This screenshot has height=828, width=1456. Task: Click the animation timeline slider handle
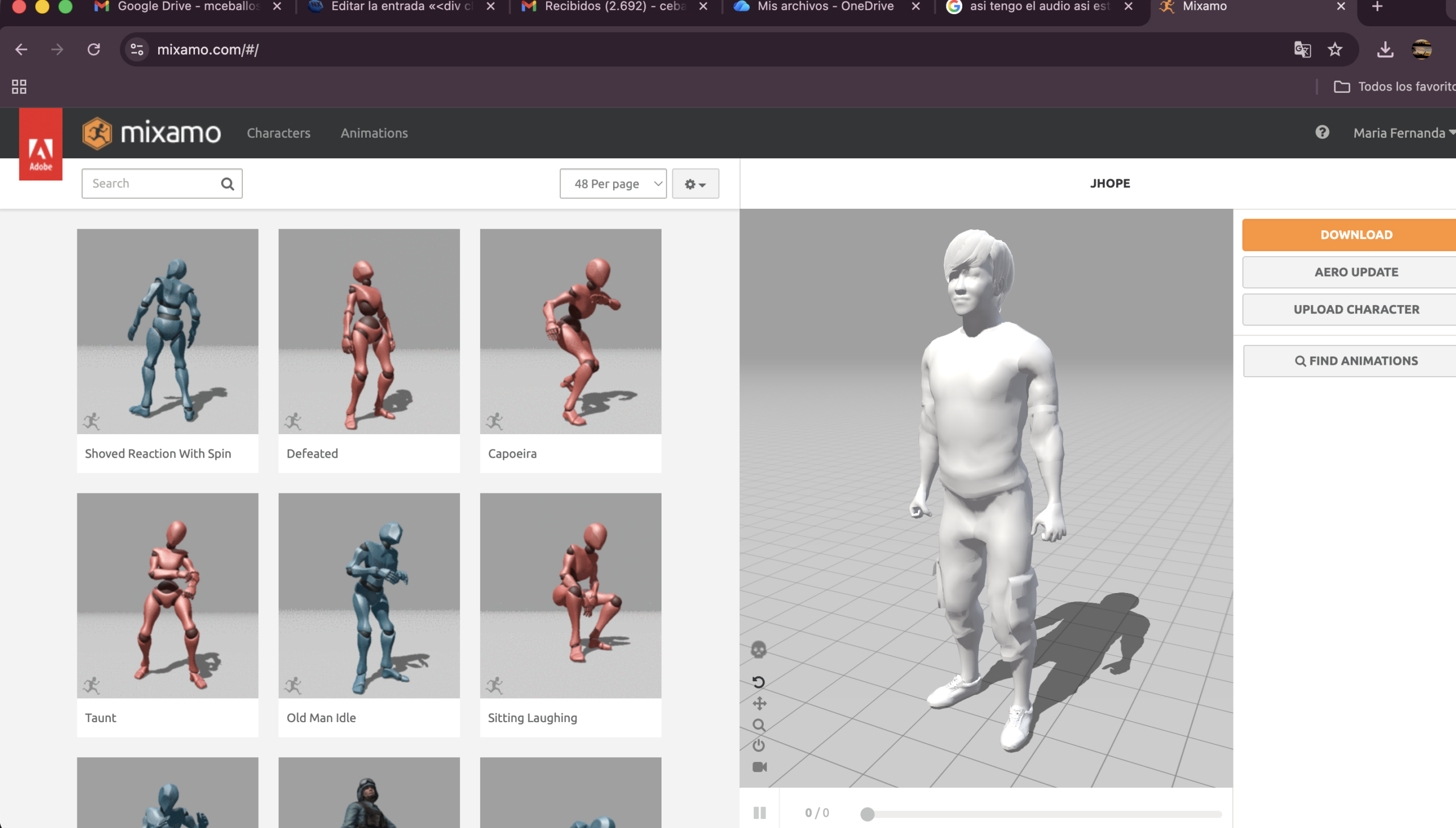[867, 814]
